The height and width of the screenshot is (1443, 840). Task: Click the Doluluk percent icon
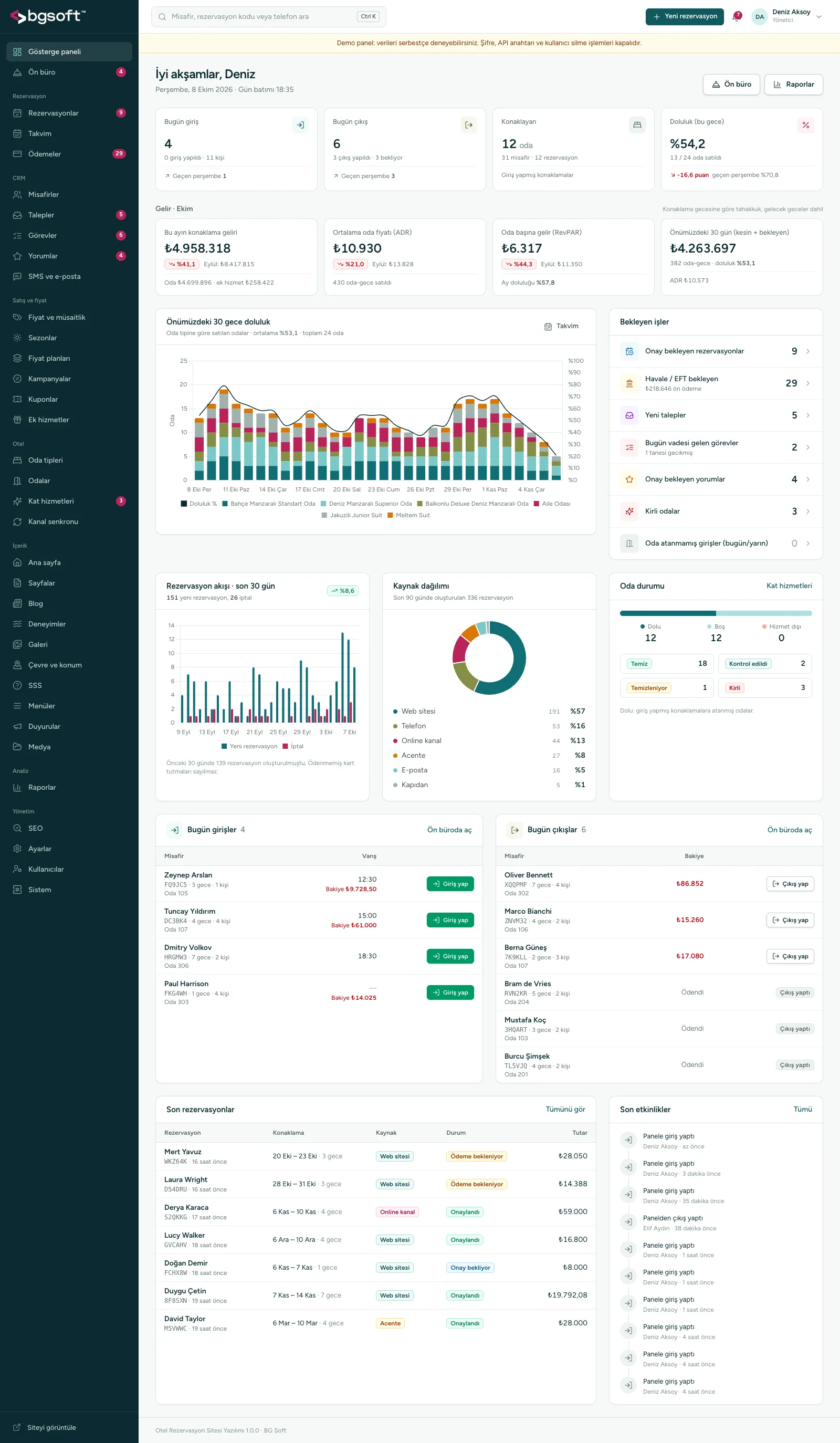tap(806, 125)
